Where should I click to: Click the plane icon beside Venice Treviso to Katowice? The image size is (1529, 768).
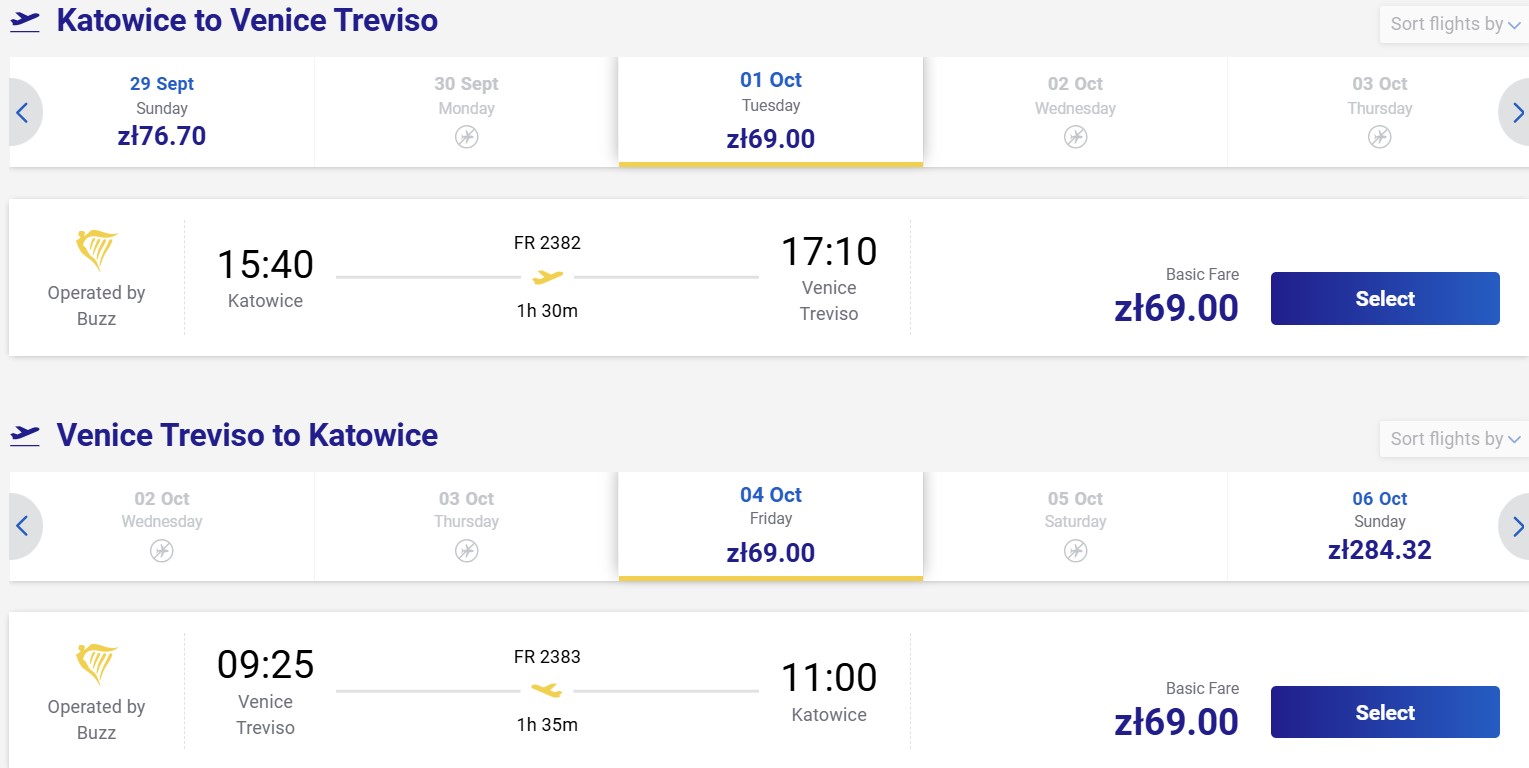click(x=25, y=436)
